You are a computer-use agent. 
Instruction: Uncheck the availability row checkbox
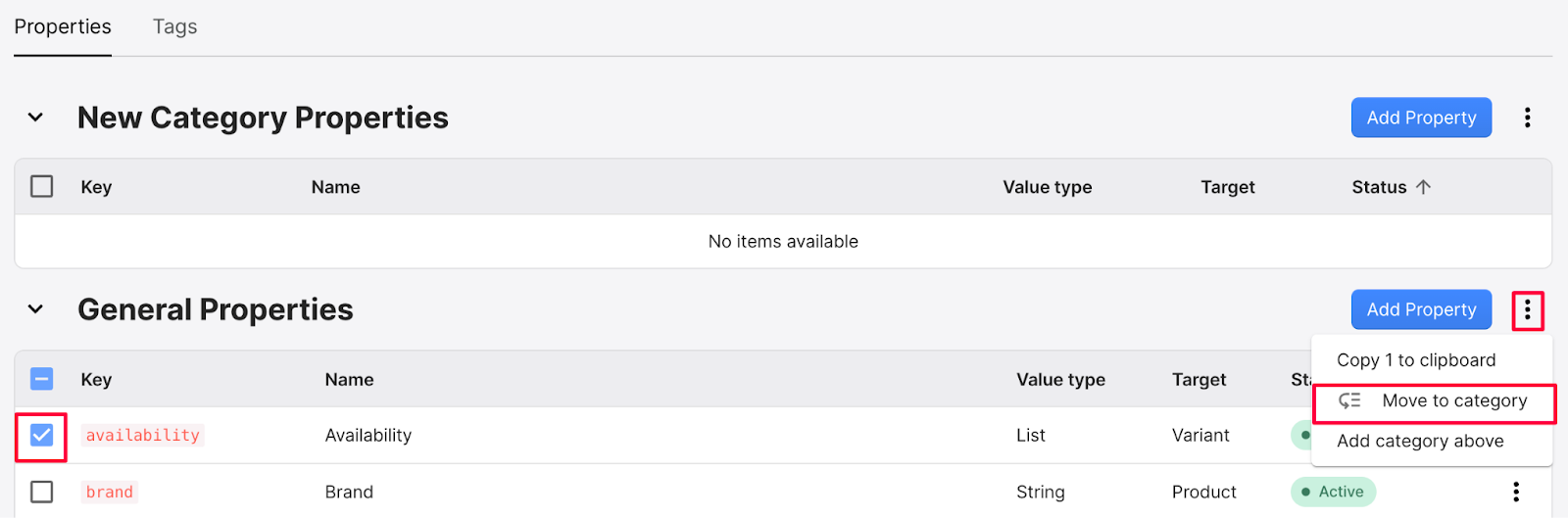pos(42,435)
